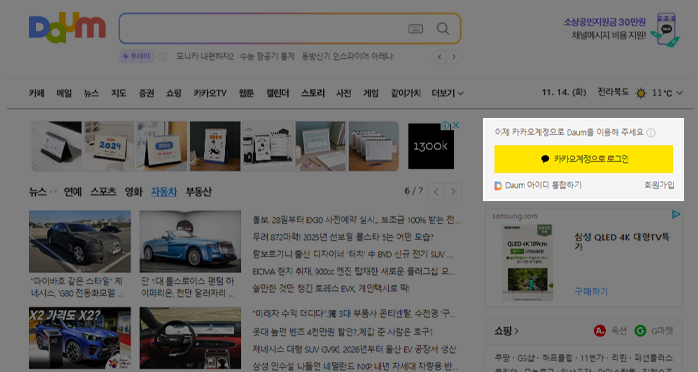The height and width of the screenshot is (372, 698).
Task: Open 카페 in the service menu
Action: tap(37, 93)
